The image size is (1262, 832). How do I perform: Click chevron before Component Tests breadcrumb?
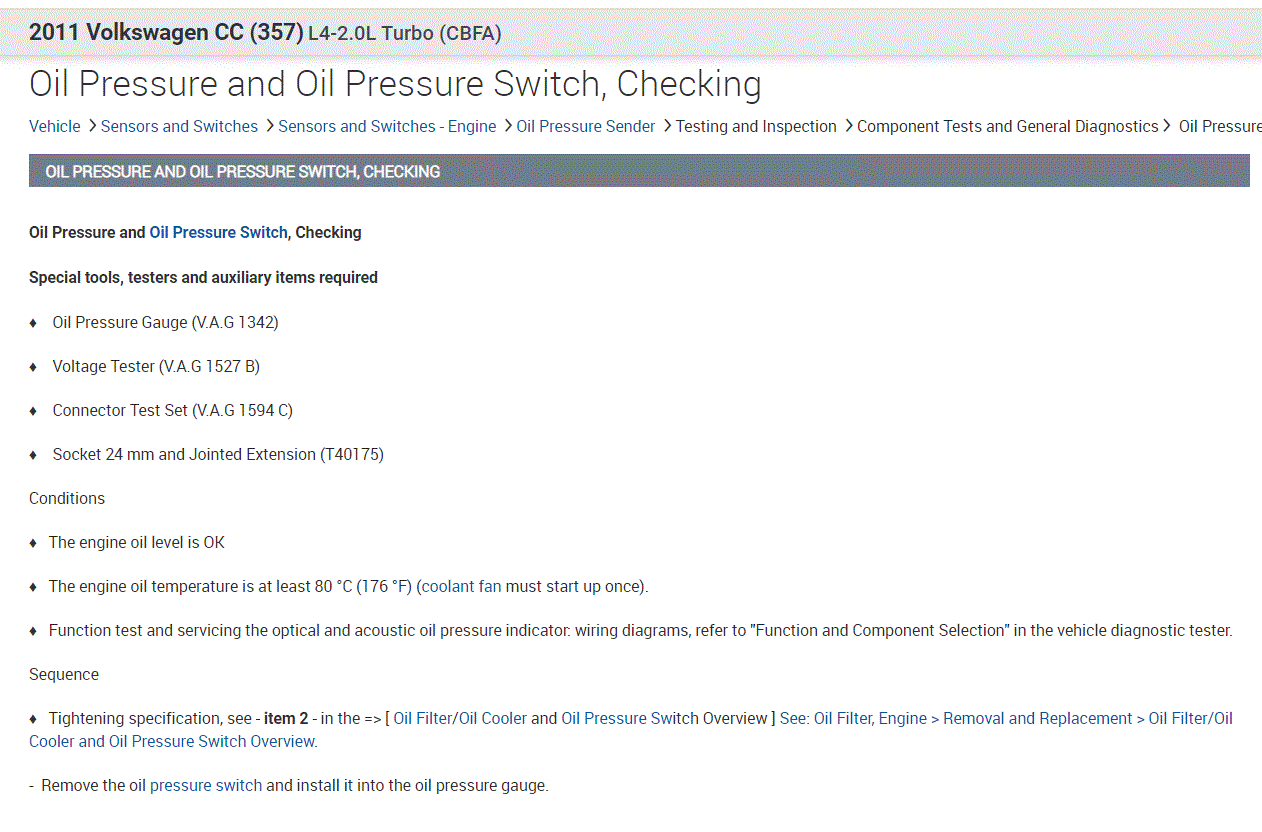(848, 126)
